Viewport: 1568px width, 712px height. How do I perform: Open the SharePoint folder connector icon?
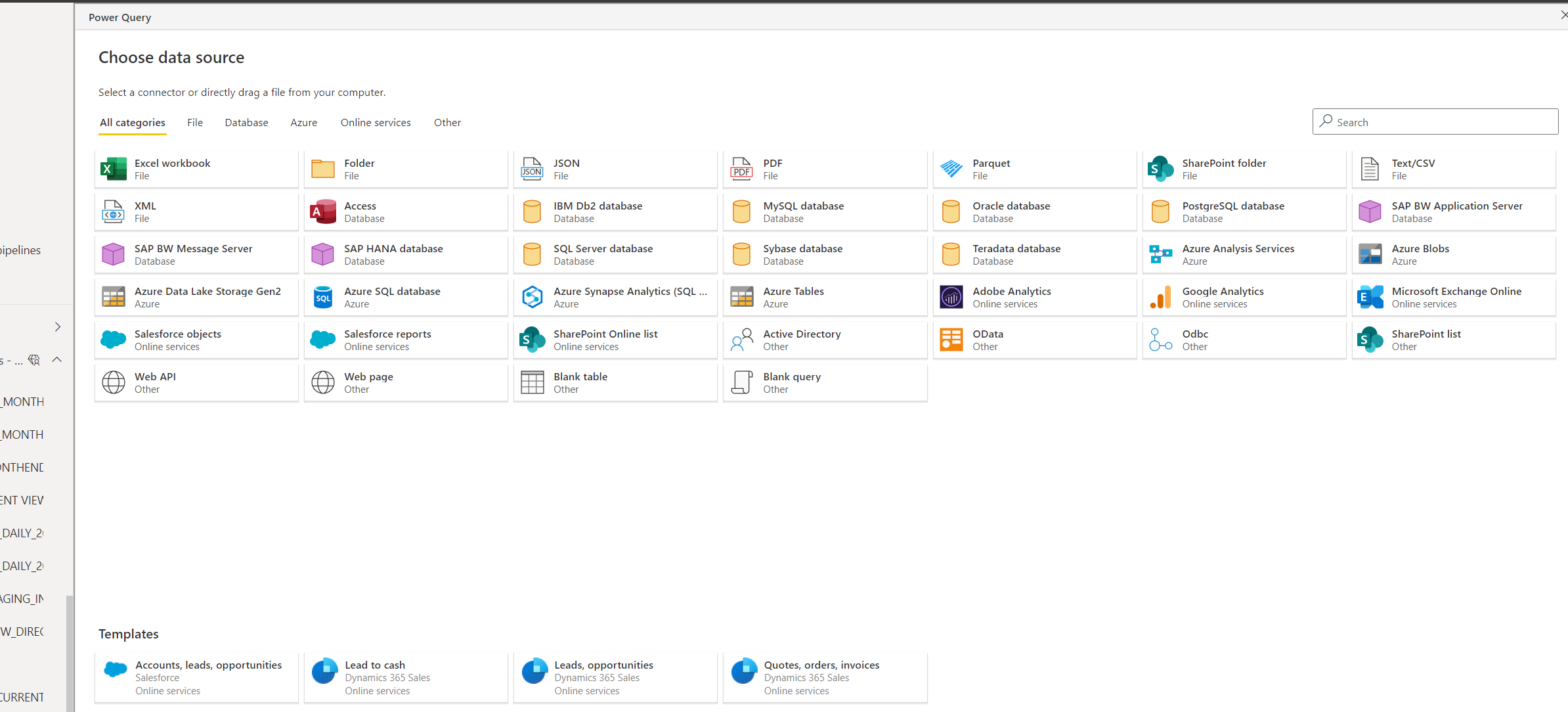point(1161,169)
